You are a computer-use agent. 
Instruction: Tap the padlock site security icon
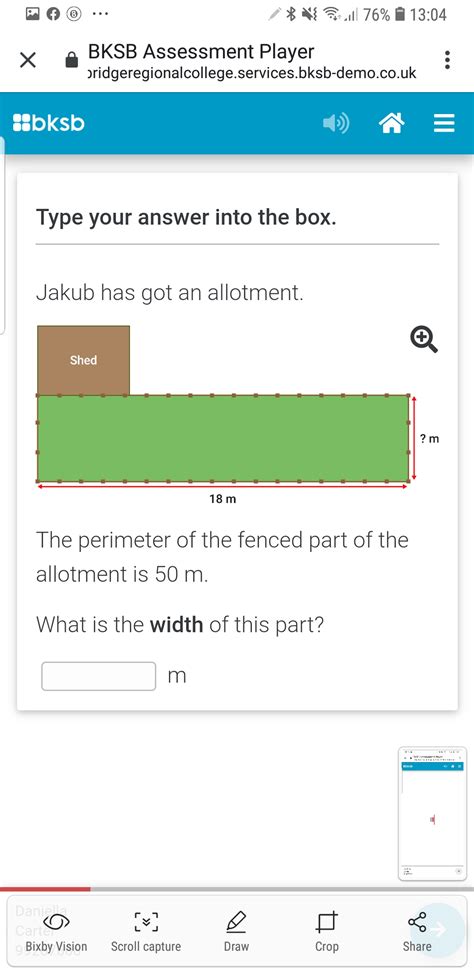coord(72,60)
